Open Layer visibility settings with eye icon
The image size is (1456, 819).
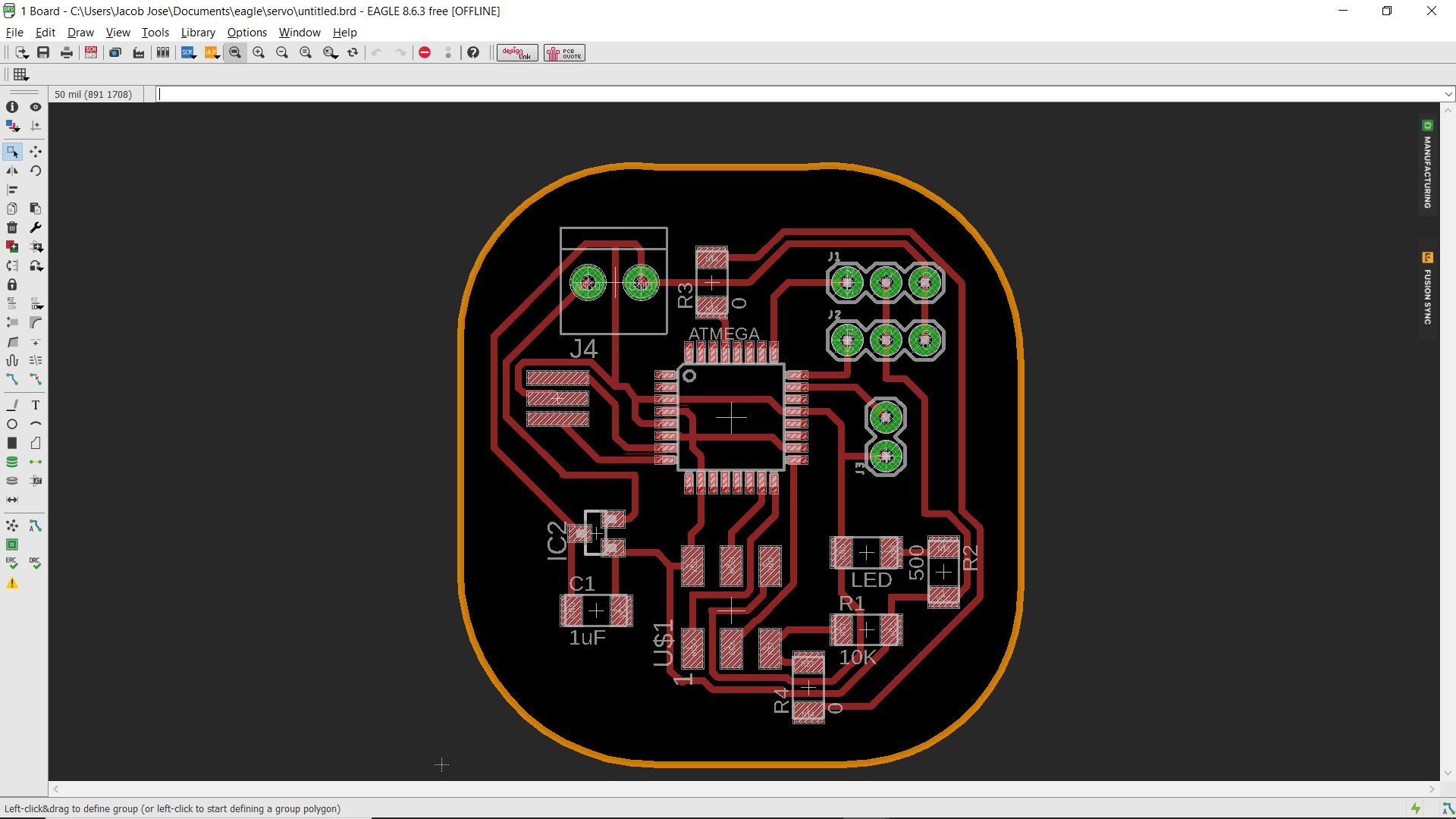coord(36,107)
